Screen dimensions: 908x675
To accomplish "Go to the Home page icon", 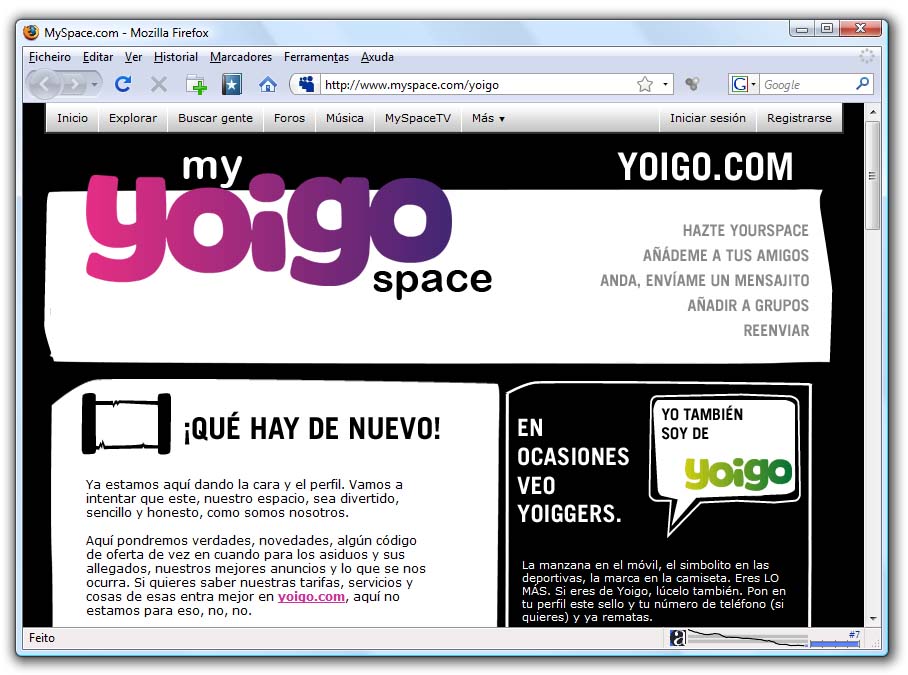I will tap(268, 85).
